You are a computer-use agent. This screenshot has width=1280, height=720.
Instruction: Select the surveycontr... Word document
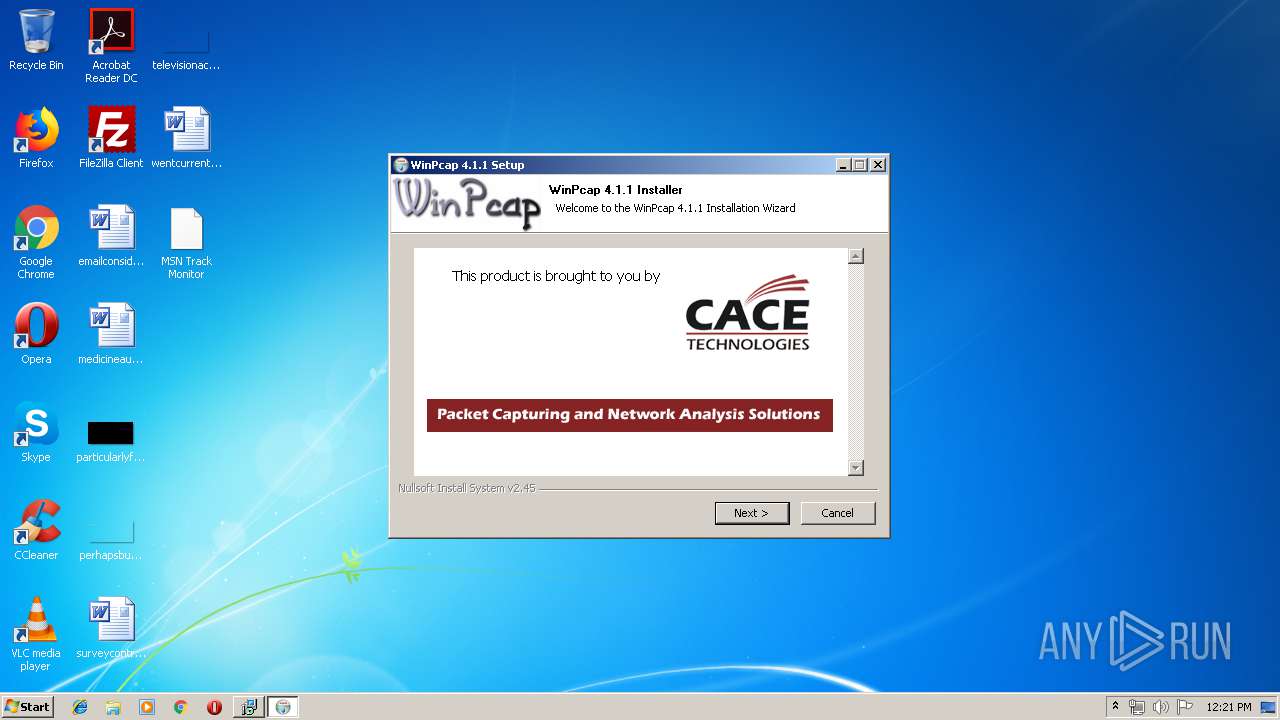coord(111,628)
